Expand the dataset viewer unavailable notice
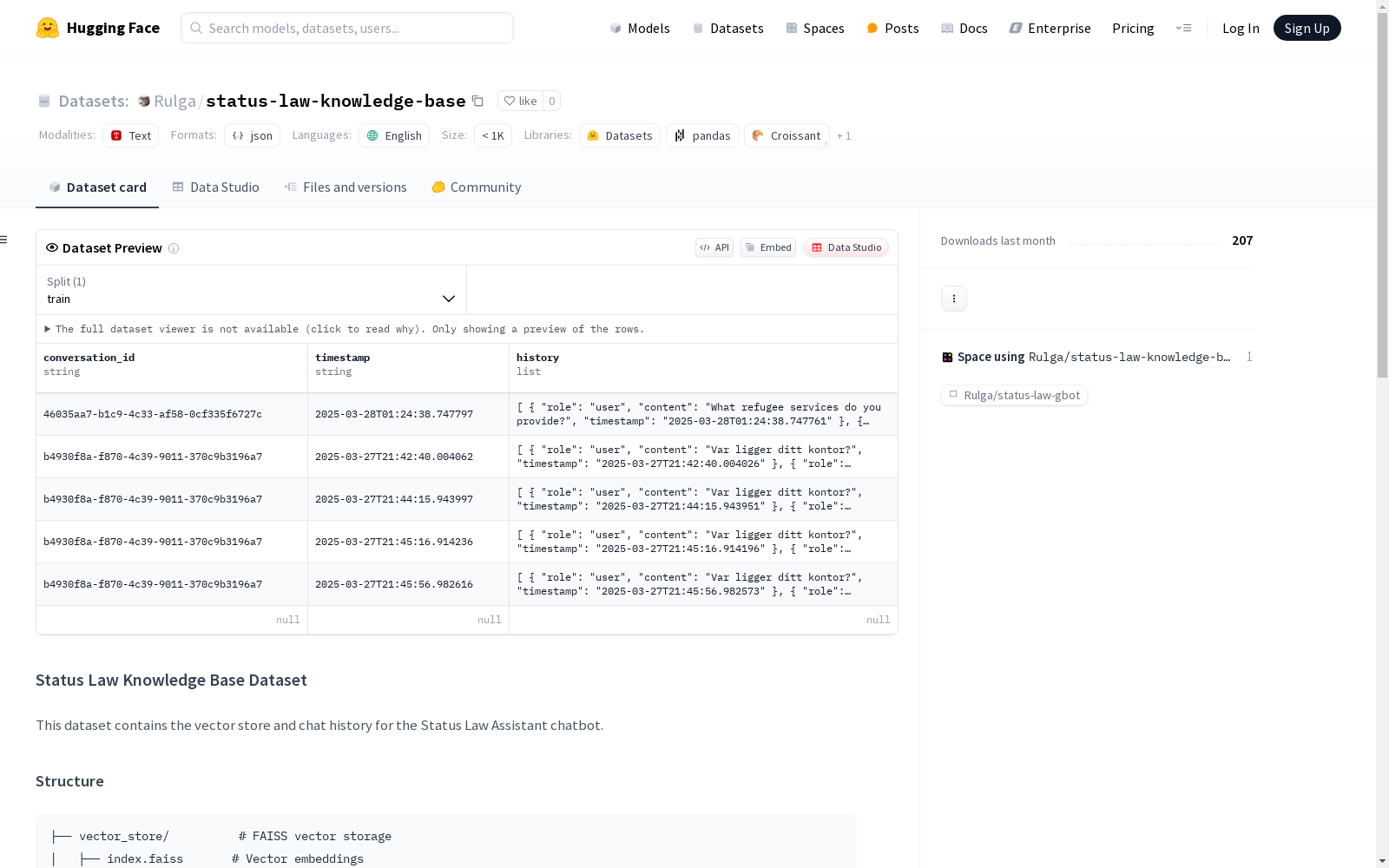 (x=345, y=329)
